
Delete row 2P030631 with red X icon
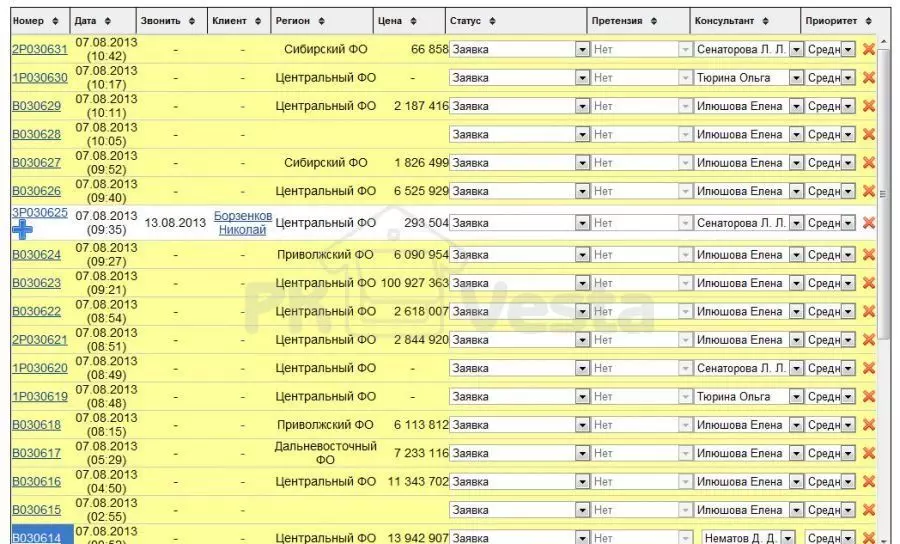(x=868, y=50)
